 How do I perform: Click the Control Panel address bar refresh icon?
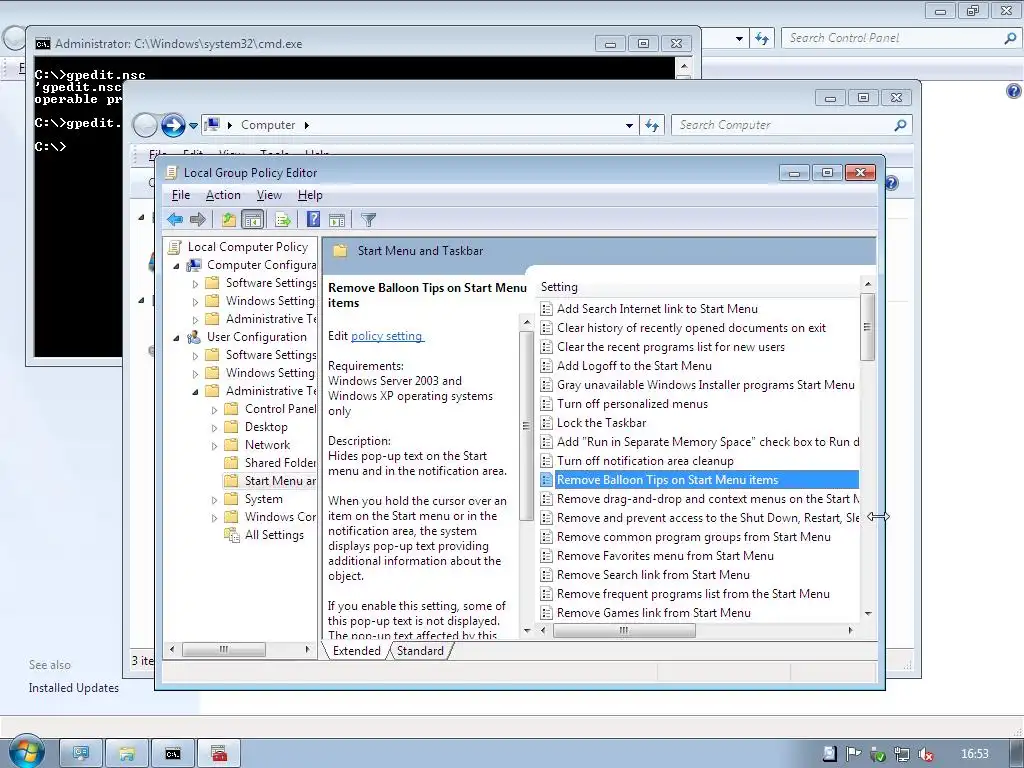[762, 39]
